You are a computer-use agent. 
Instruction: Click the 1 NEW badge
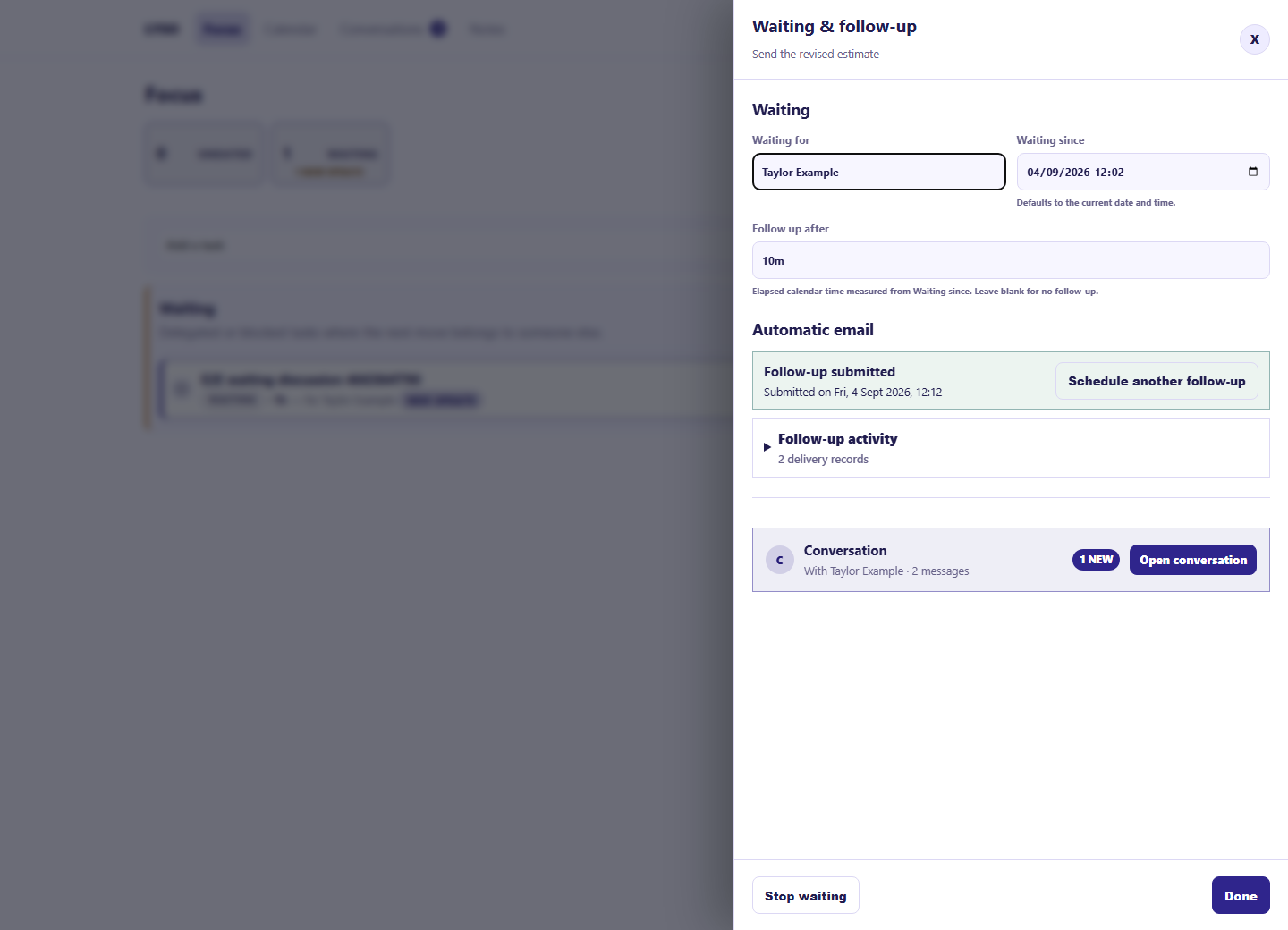pyautogui.click(x=1096, y=560)
